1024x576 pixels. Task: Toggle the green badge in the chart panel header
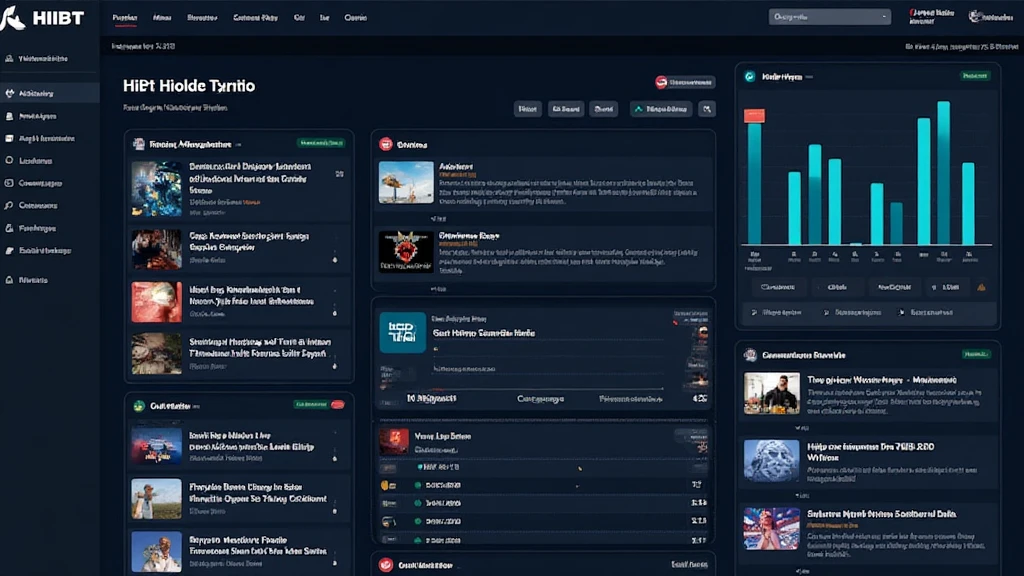[x=974, y=76]
